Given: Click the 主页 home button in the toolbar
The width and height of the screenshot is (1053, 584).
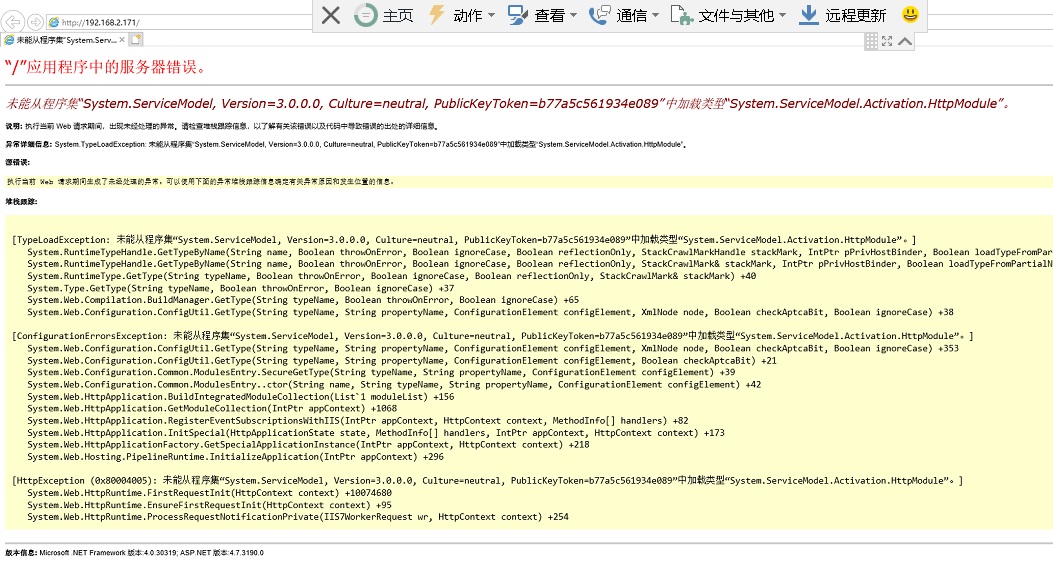Looking at the screenshot, I should pos(385,15).
